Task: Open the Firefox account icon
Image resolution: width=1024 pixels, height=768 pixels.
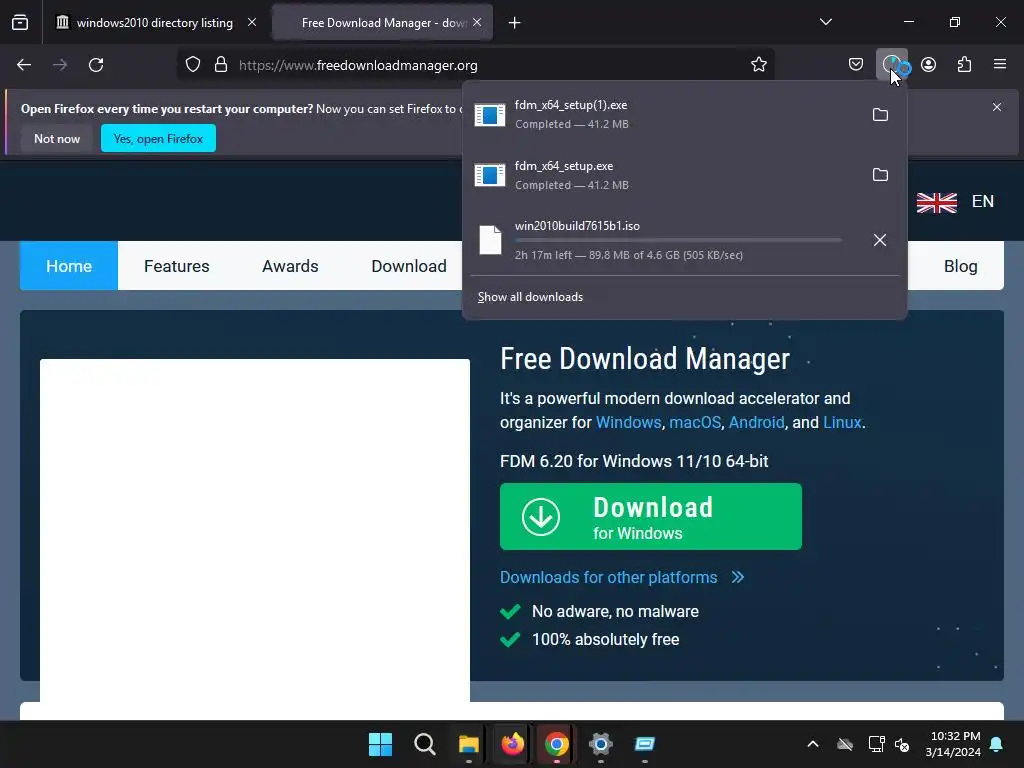Action: coord(928,65)
